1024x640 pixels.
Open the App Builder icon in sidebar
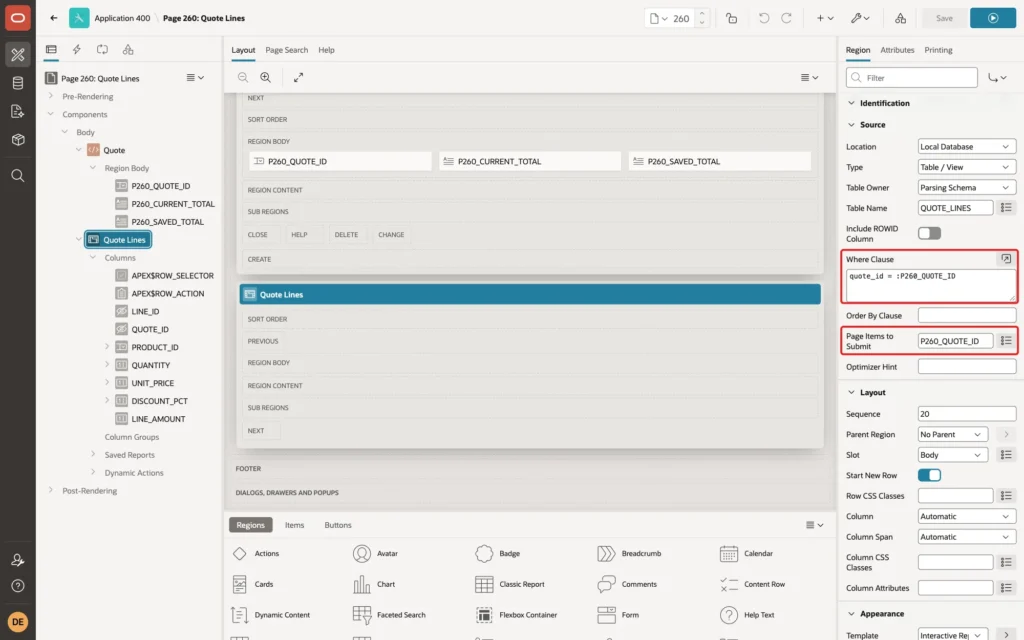(18, 55)
